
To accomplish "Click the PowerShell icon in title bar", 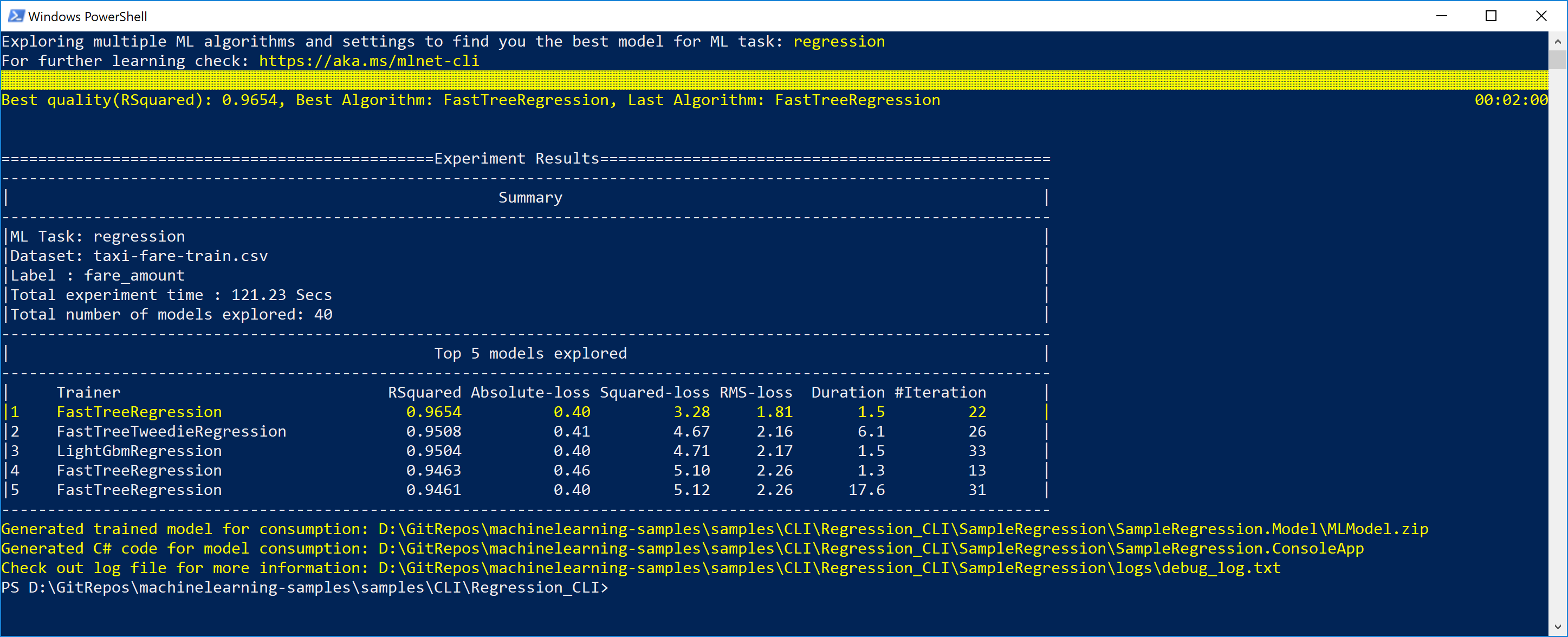I will (16, 16).
